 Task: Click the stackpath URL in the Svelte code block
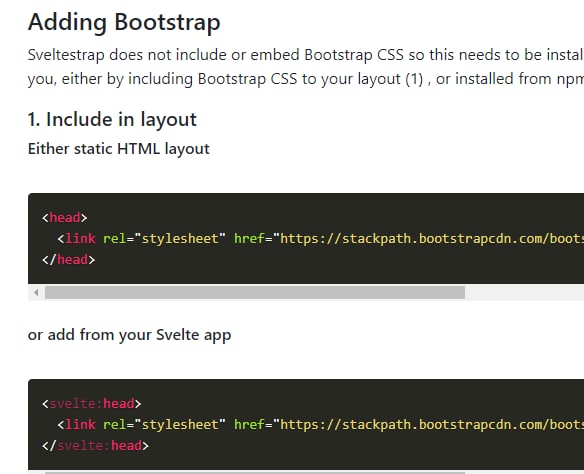pos(428,424)
